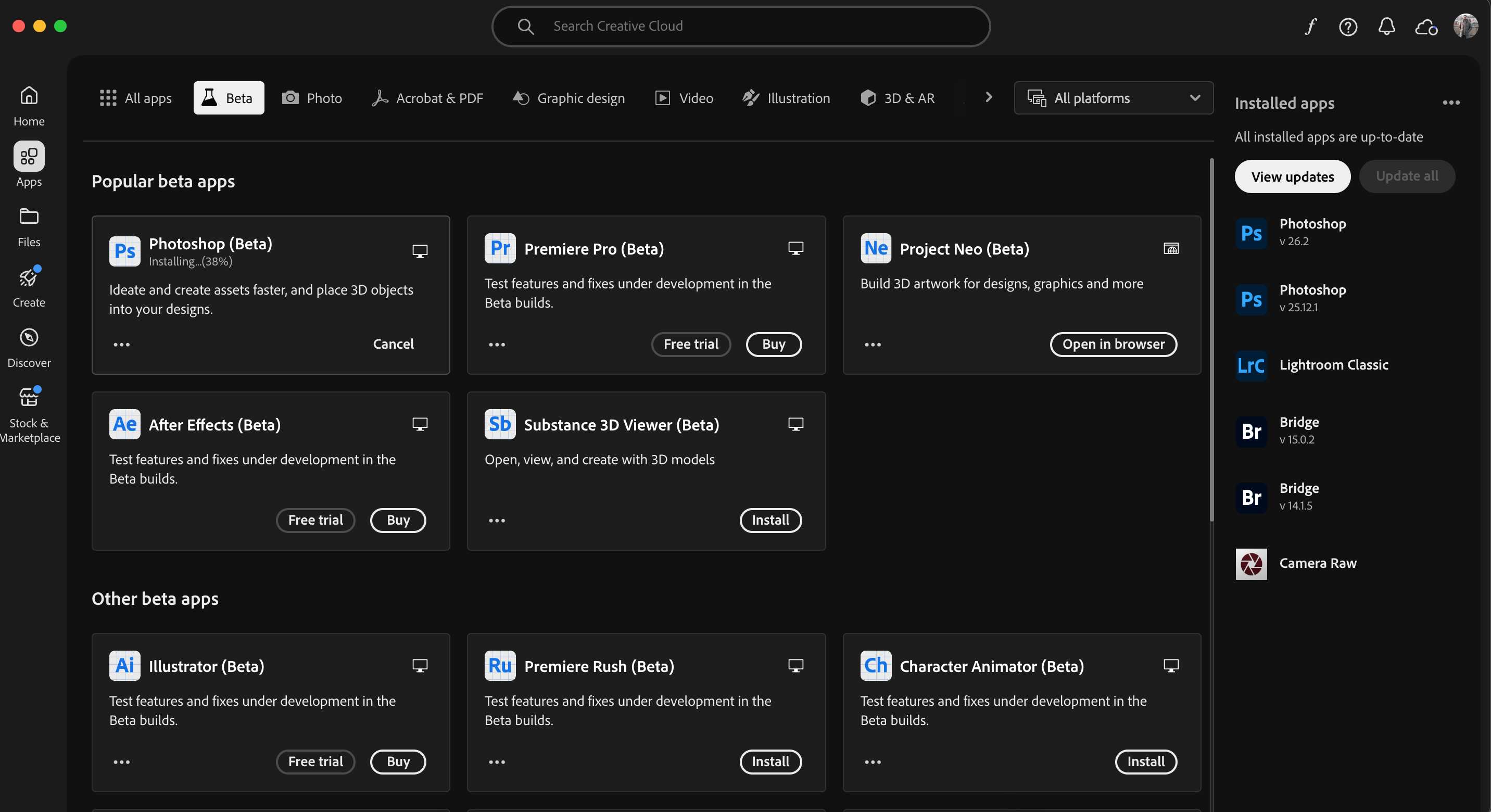Click the more options arrow to reveal hidden tabs
The image size is (1491, 812).
988,97
